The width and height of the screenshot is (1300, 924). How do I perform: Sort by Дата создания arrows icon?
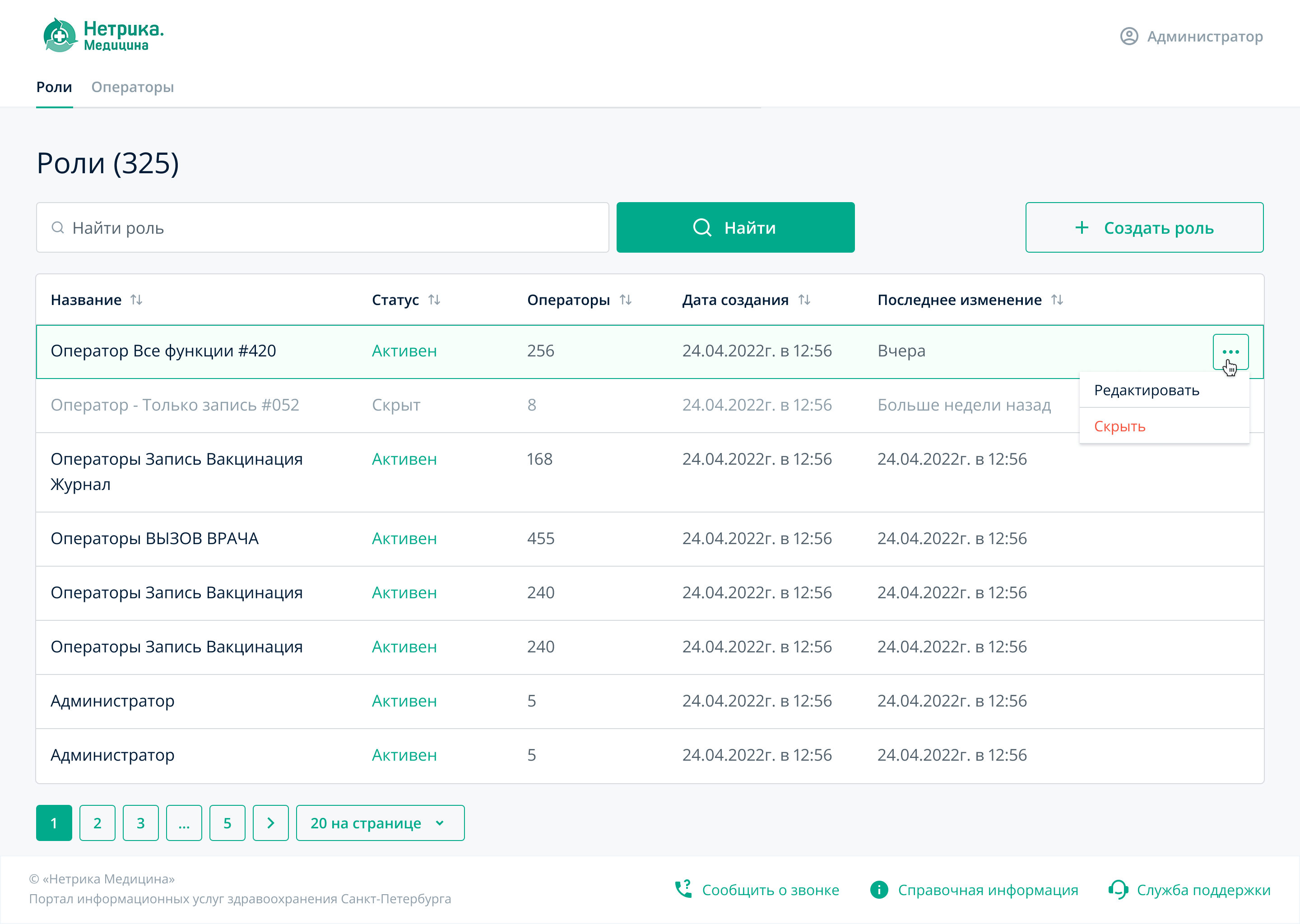click(804, 299)
